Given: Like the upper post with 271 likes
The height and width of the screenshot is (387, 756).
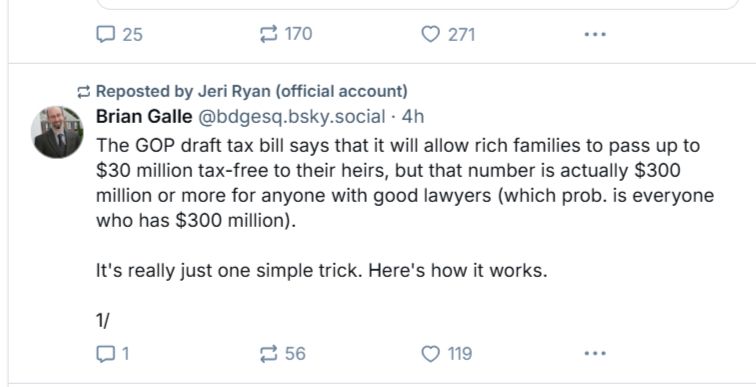Looking at the screenshot, I should coord(448,34).
